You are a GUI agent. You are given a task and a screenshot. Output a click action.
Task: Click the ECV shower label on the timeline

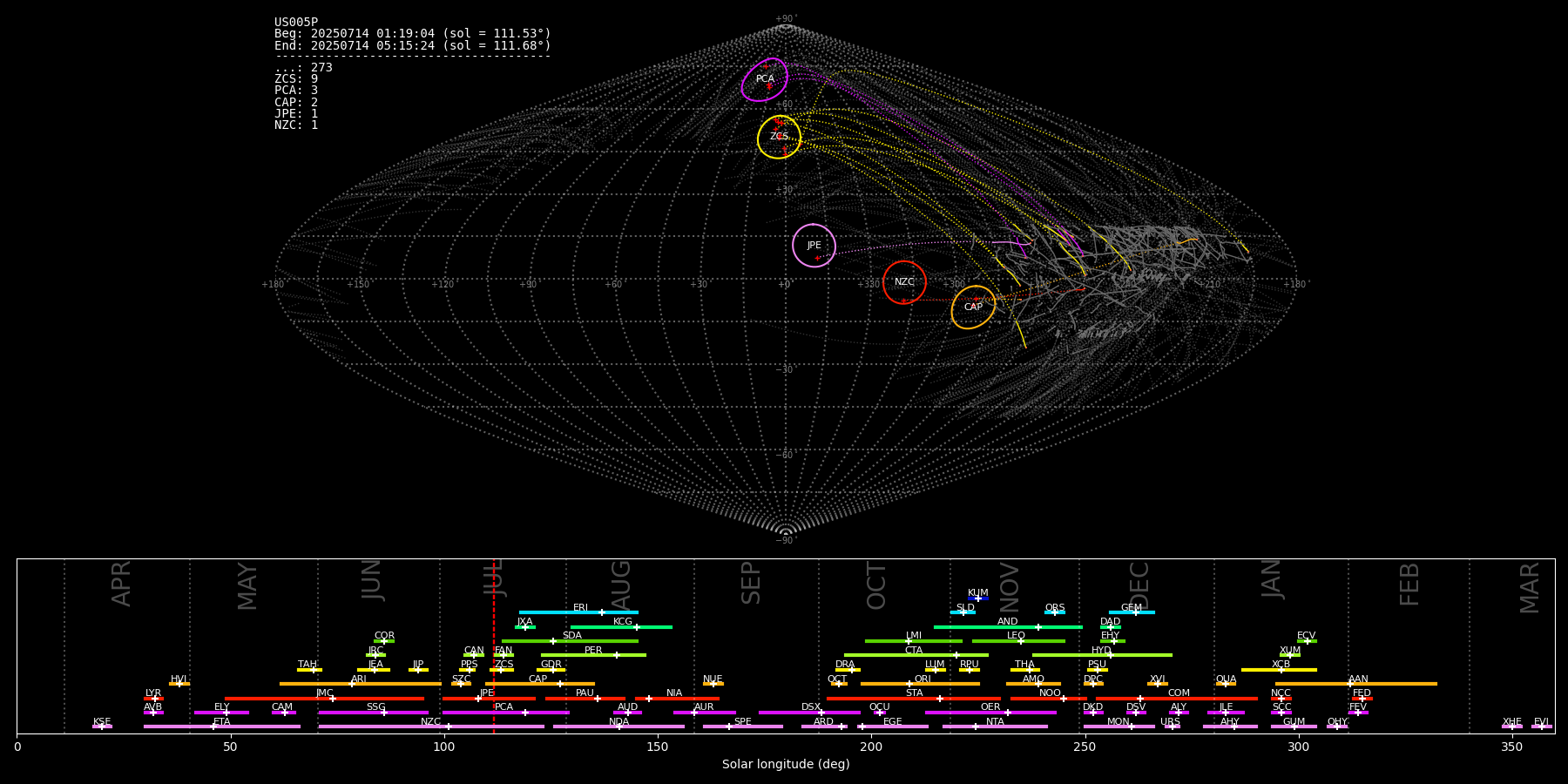[x=1306, y=636]
